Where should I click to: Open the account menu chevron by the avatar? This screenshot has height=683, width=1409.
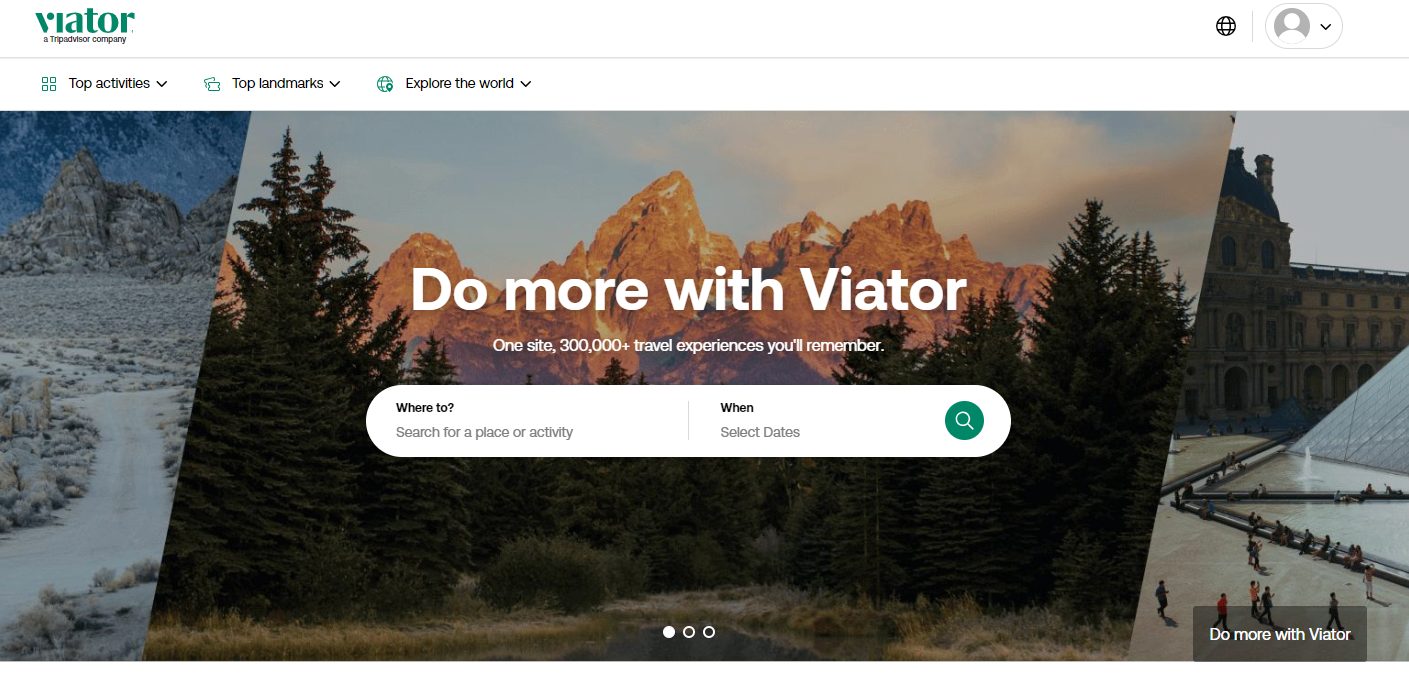click(1326, 27)
